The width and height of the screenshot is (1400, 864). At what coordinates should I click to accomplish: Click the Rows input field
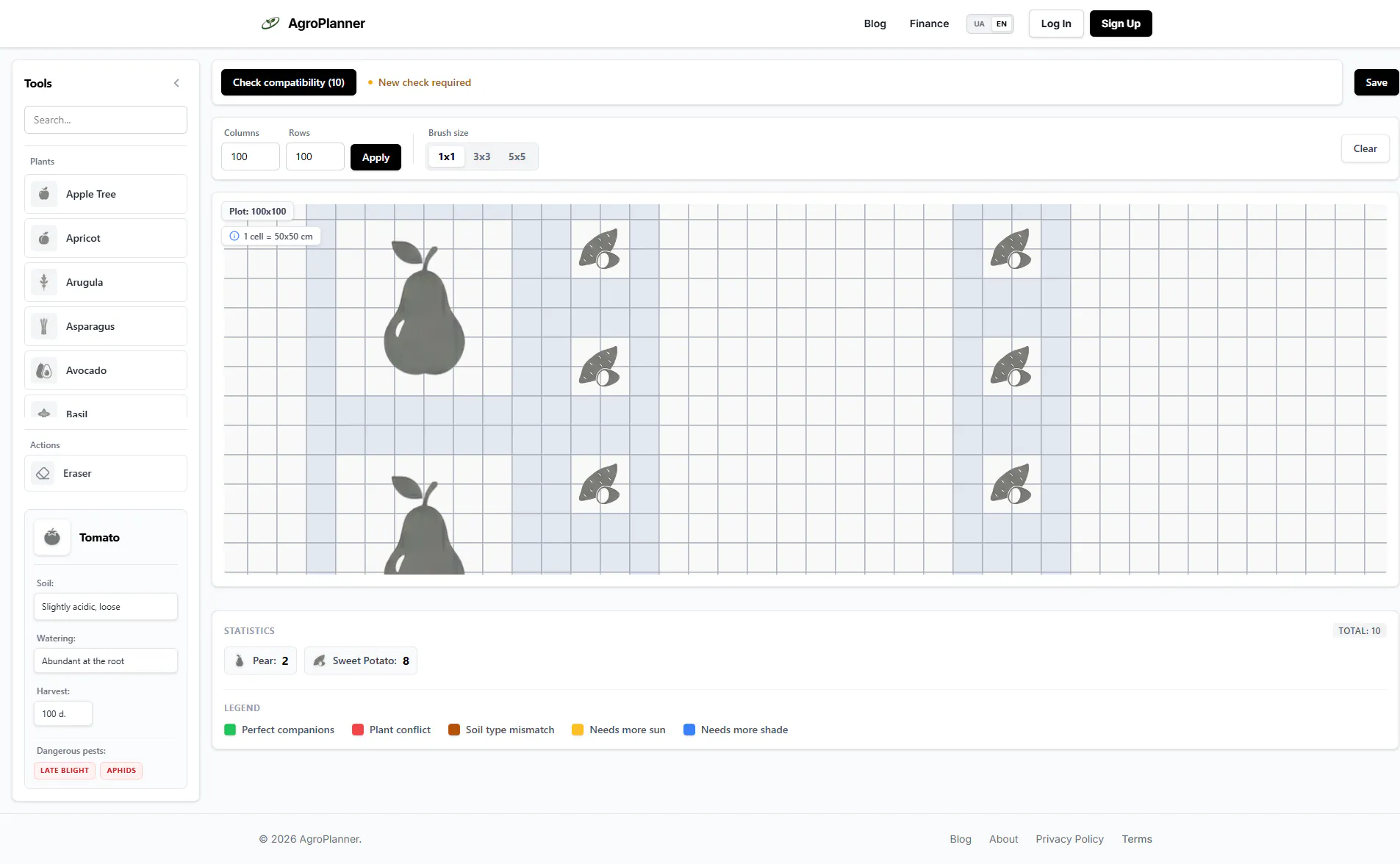(315, 156)
